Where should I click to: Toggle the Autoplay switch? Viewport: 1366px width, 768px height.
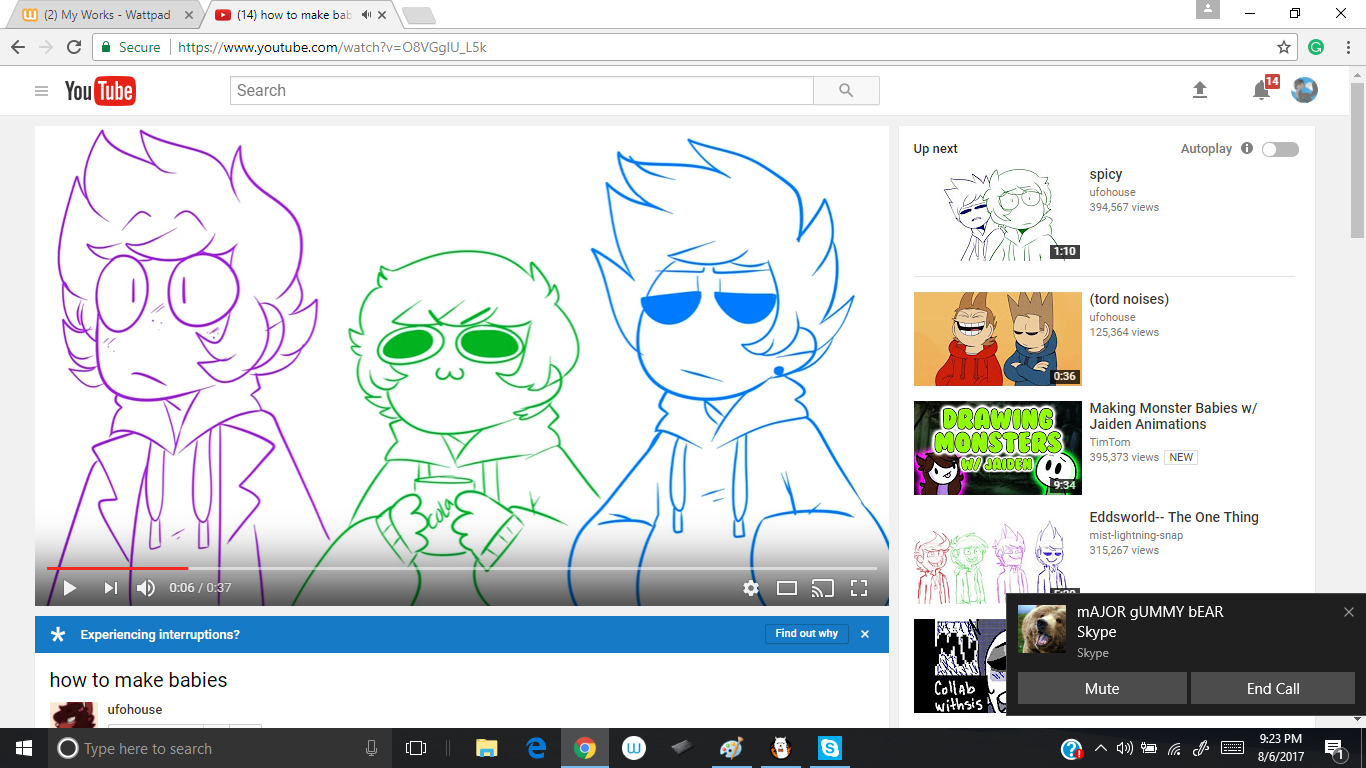coord(1280,149)
